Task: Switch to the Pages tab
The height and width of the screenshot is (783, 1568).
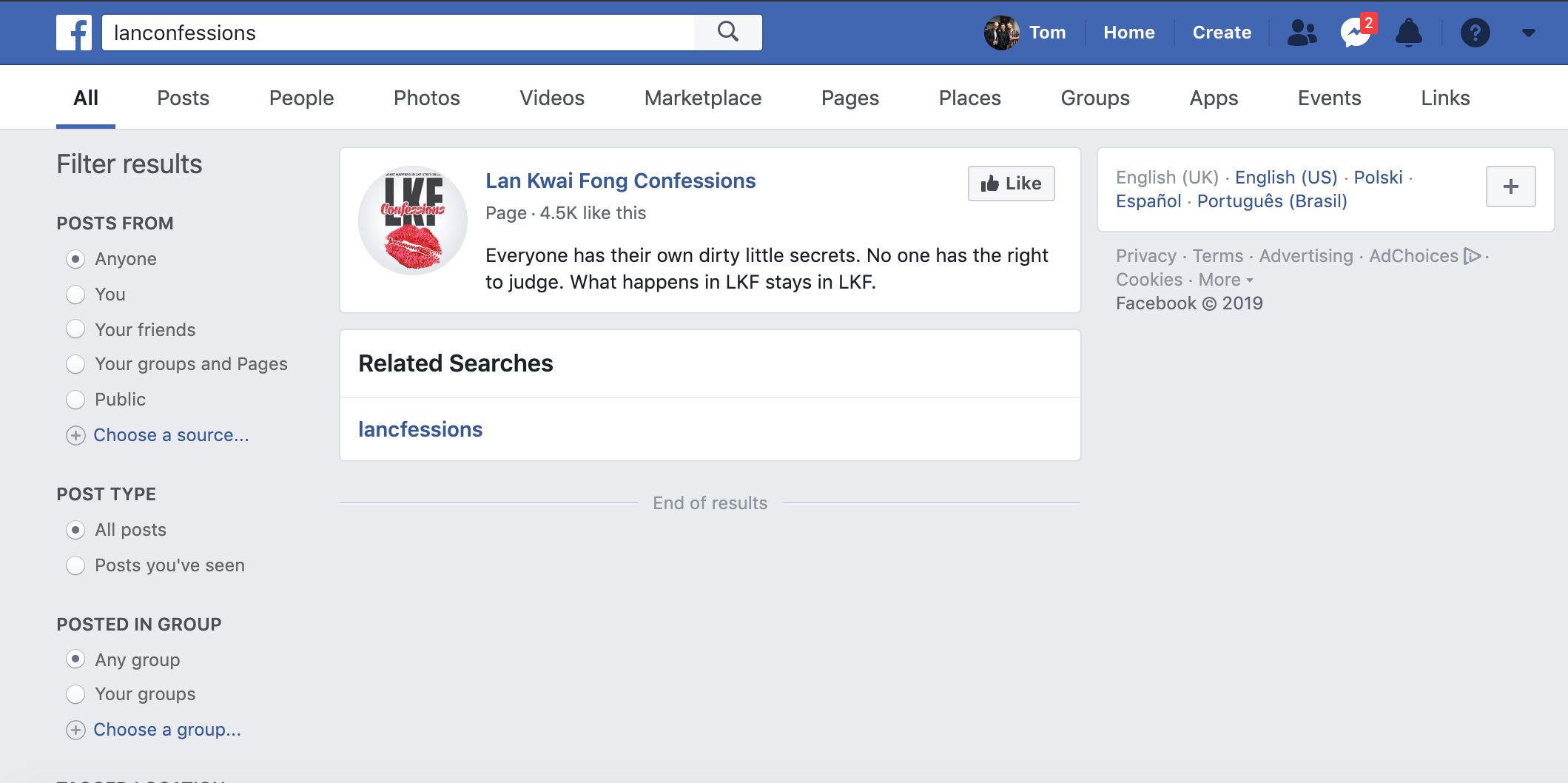Action: pyautogui.click(x=849, y=98)
